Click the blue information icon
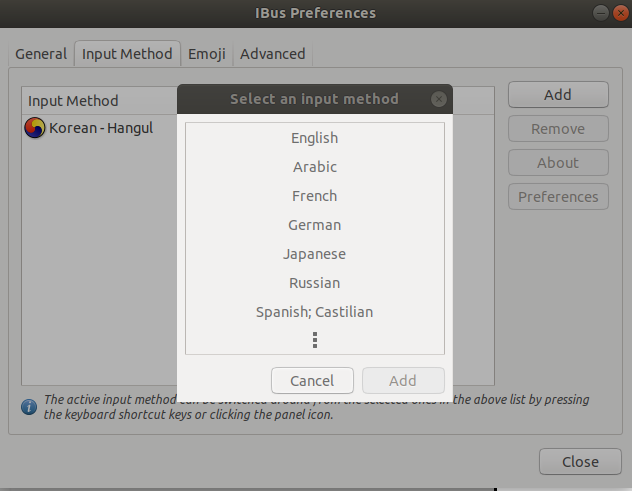The height and width of the screenshot is (491, 632). click(x=29, y=407)
